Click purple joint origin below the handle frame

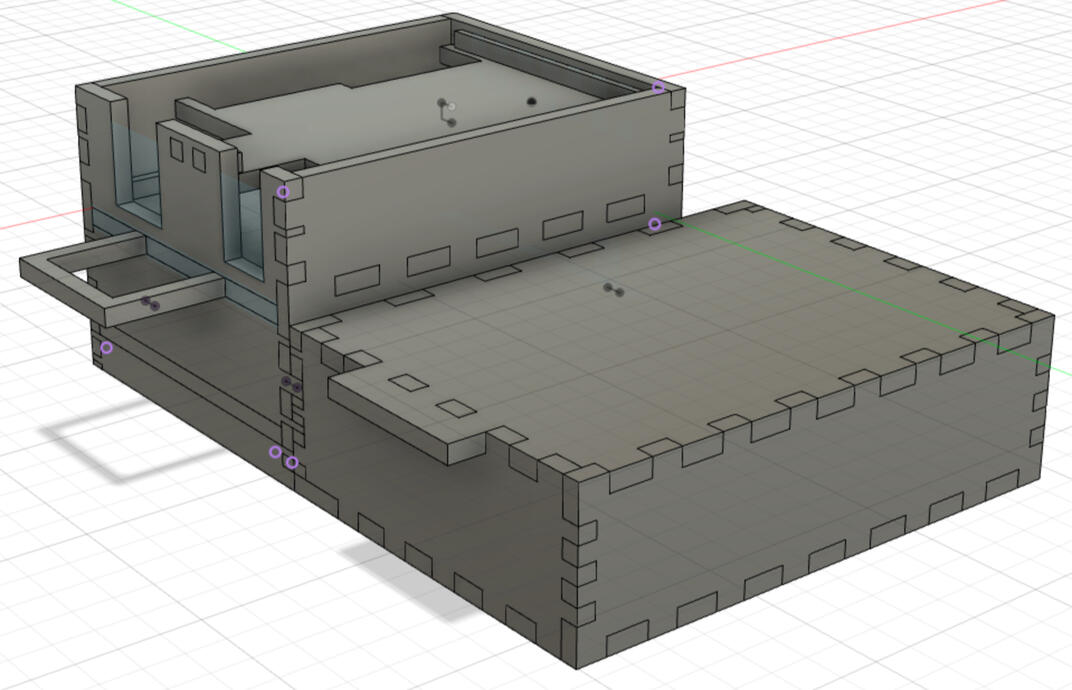(107, 348)
